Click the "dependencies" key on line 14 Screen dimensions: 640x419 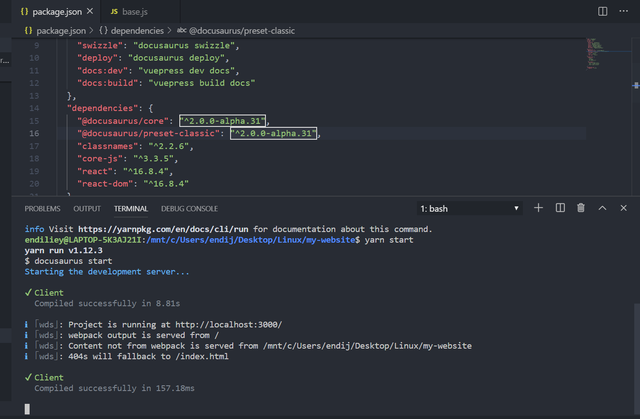(102, 108)
